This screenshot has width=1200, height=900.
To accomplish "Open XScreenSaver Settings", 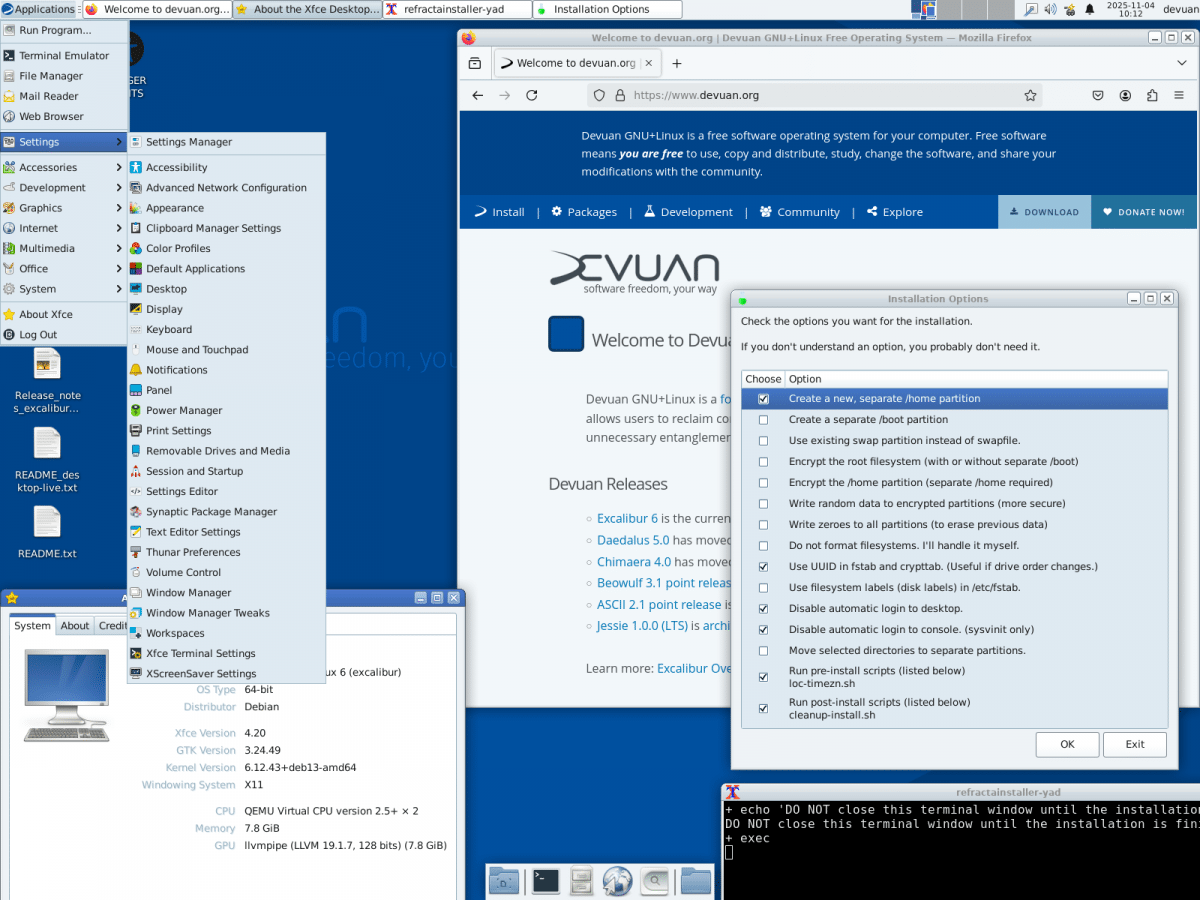I will (199, 673).
